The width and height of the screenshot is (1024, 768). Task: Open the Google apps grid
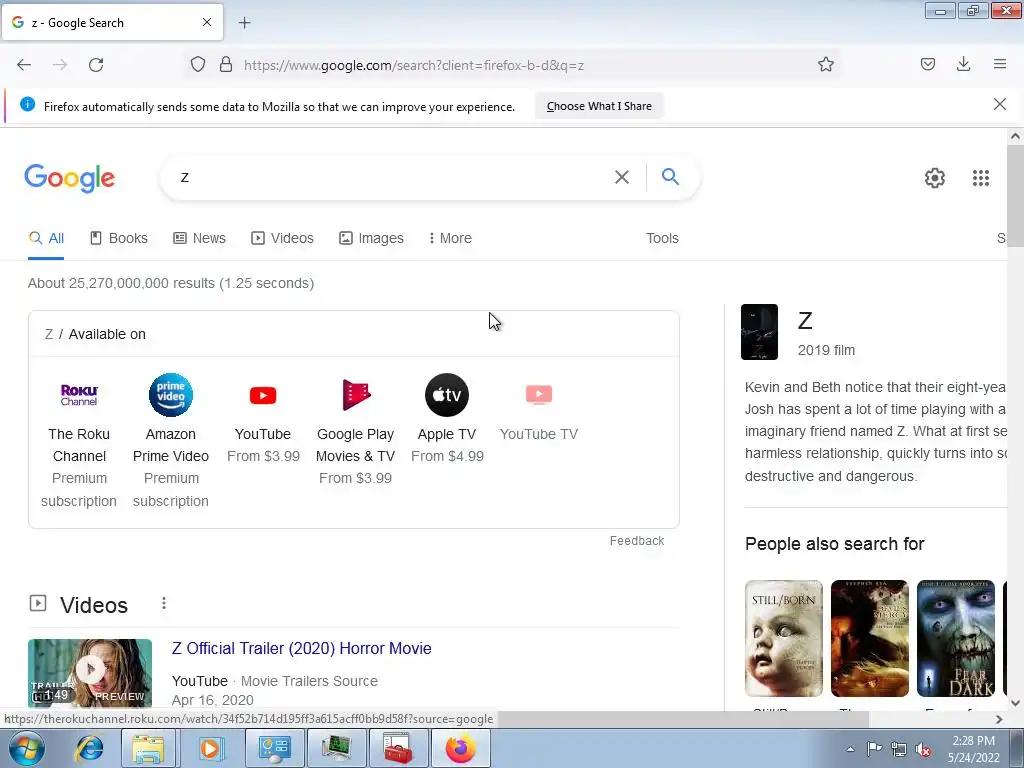tap(980, 178)
